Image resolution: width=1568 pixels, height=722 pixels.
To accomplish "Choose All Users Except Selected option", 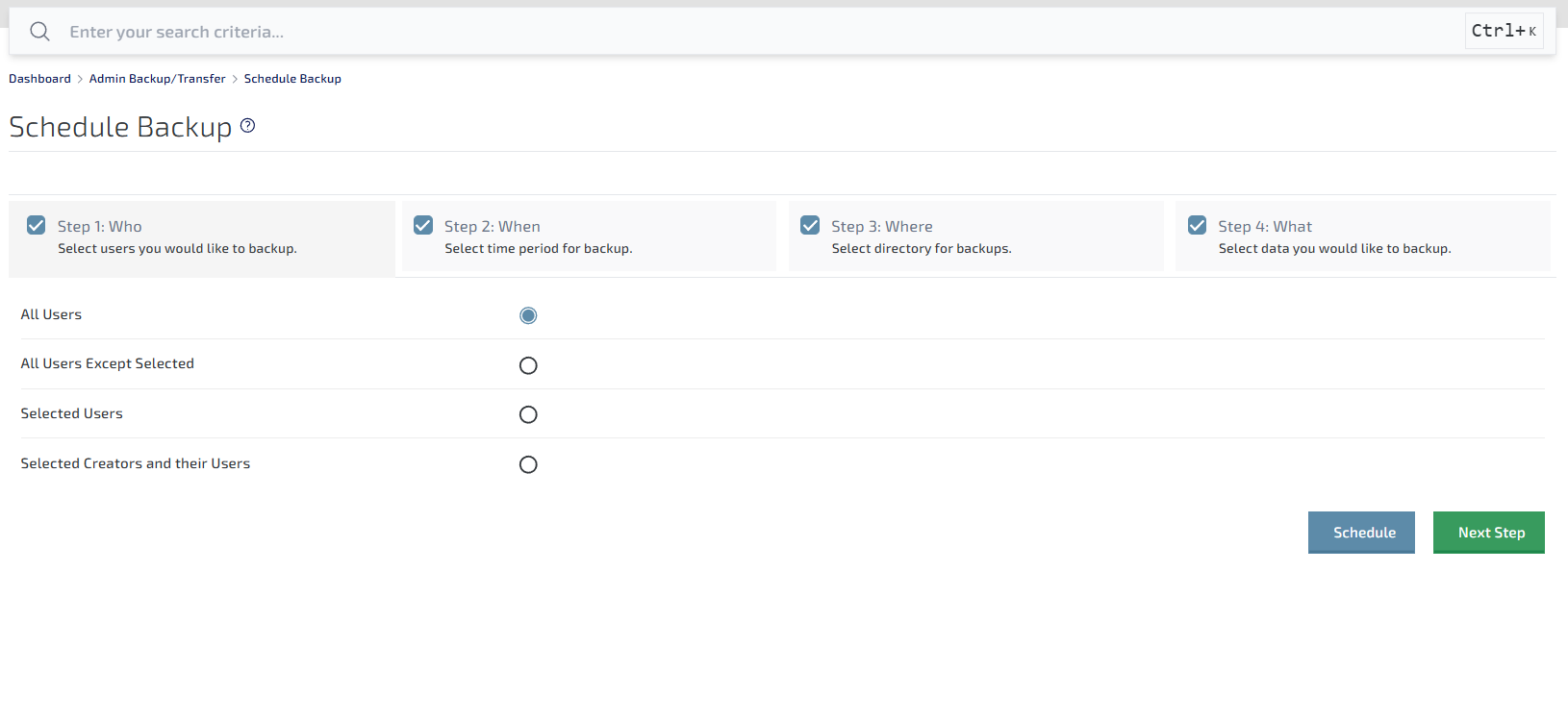I will (x=528, y=365).
